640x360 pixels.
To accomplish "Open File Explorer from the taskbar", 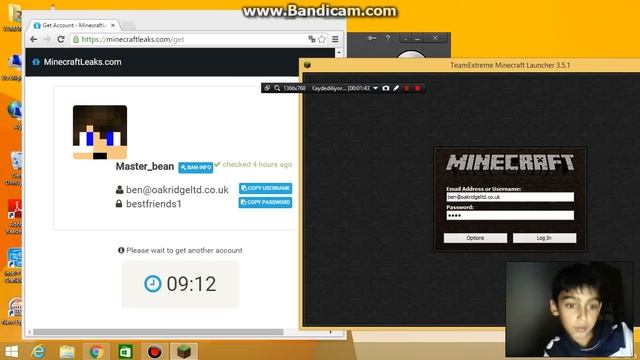I will pos(67,351).
